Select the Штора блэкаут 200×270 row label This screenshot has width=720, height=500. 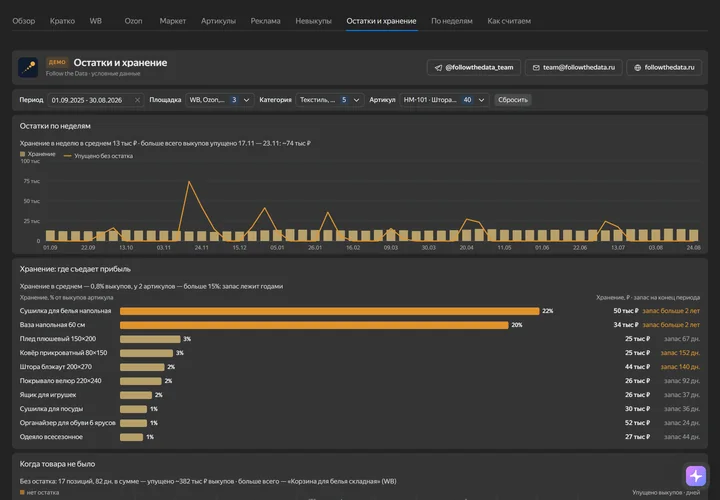(x=56, y=367)
